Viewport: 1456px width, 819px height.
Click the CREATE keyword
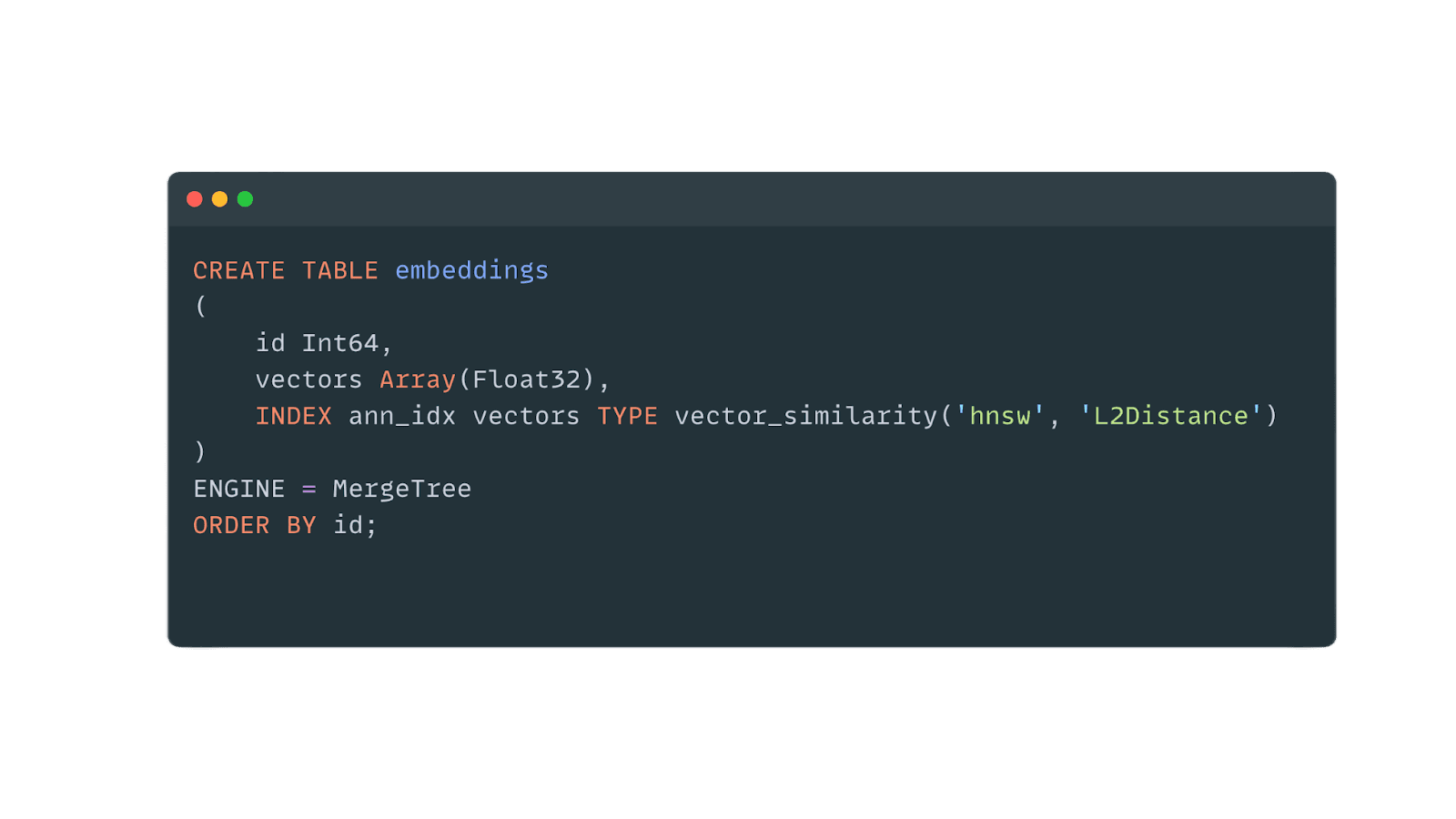coord(238,271)
